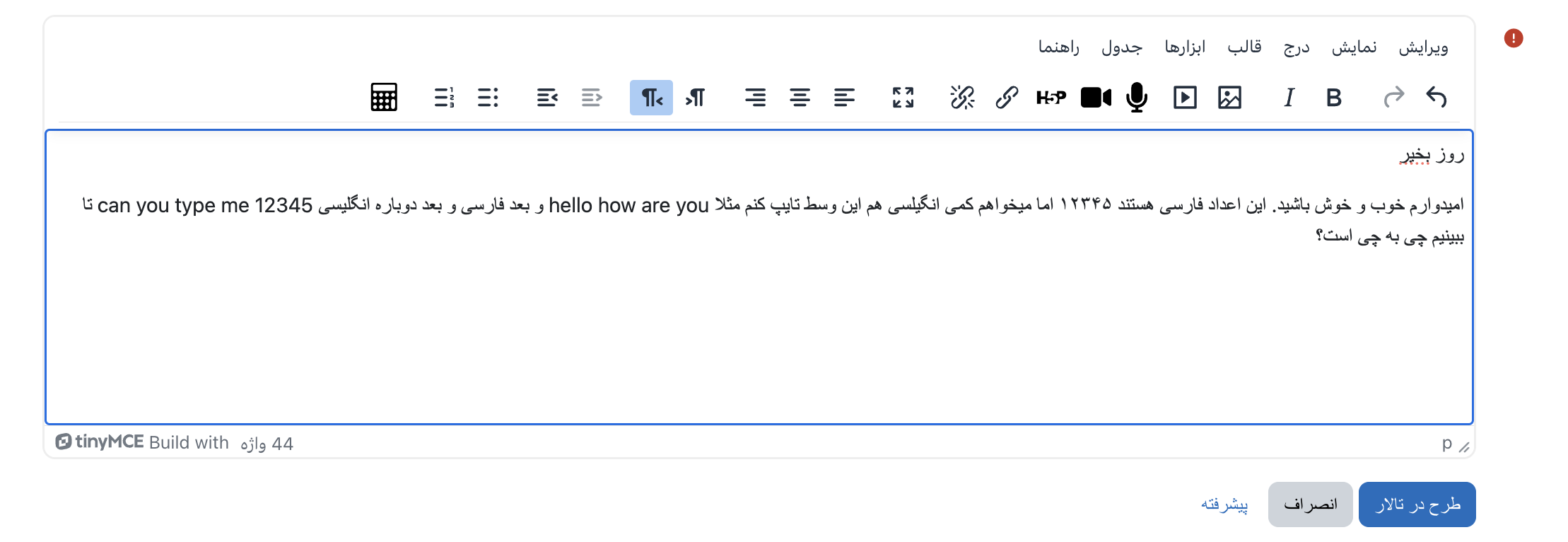Viewport: 1568px width, 542px height.
Task: Click the undo arrow icon
Action: click(x=1436, y=97)
